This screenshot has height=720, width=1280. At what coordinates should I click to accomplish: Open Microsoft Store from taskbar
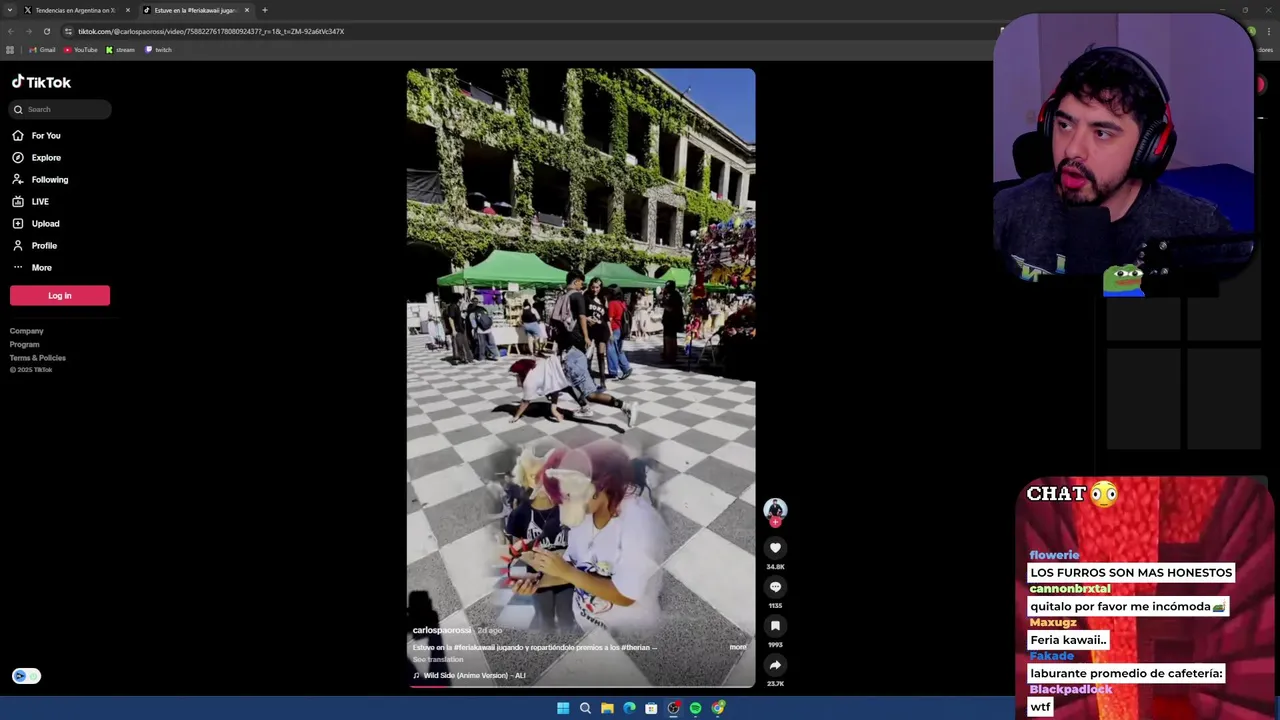click(x=651, y=708)
